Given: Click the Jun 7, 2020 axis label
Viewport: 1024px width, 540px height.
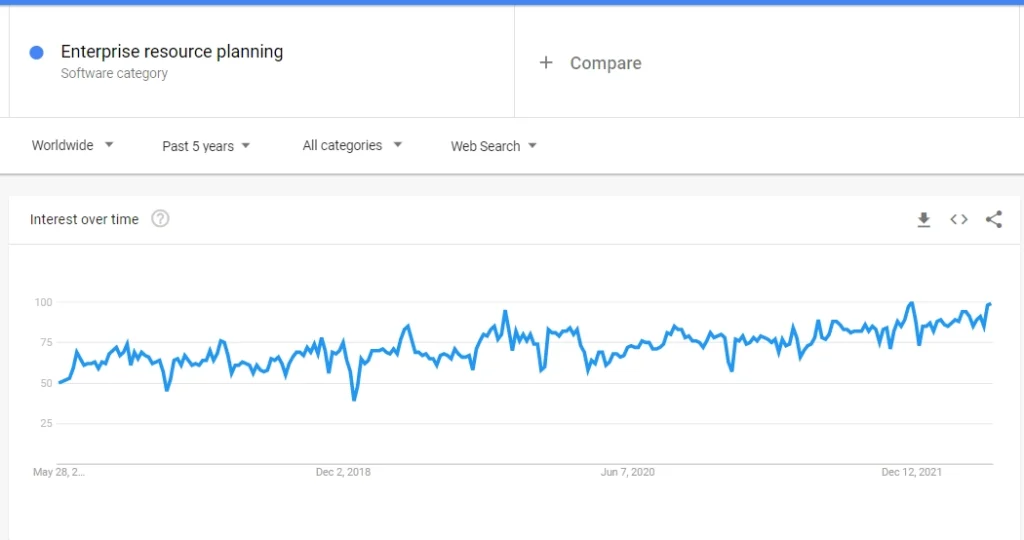Looking at the screenshot, I should (x=628, y=472).
